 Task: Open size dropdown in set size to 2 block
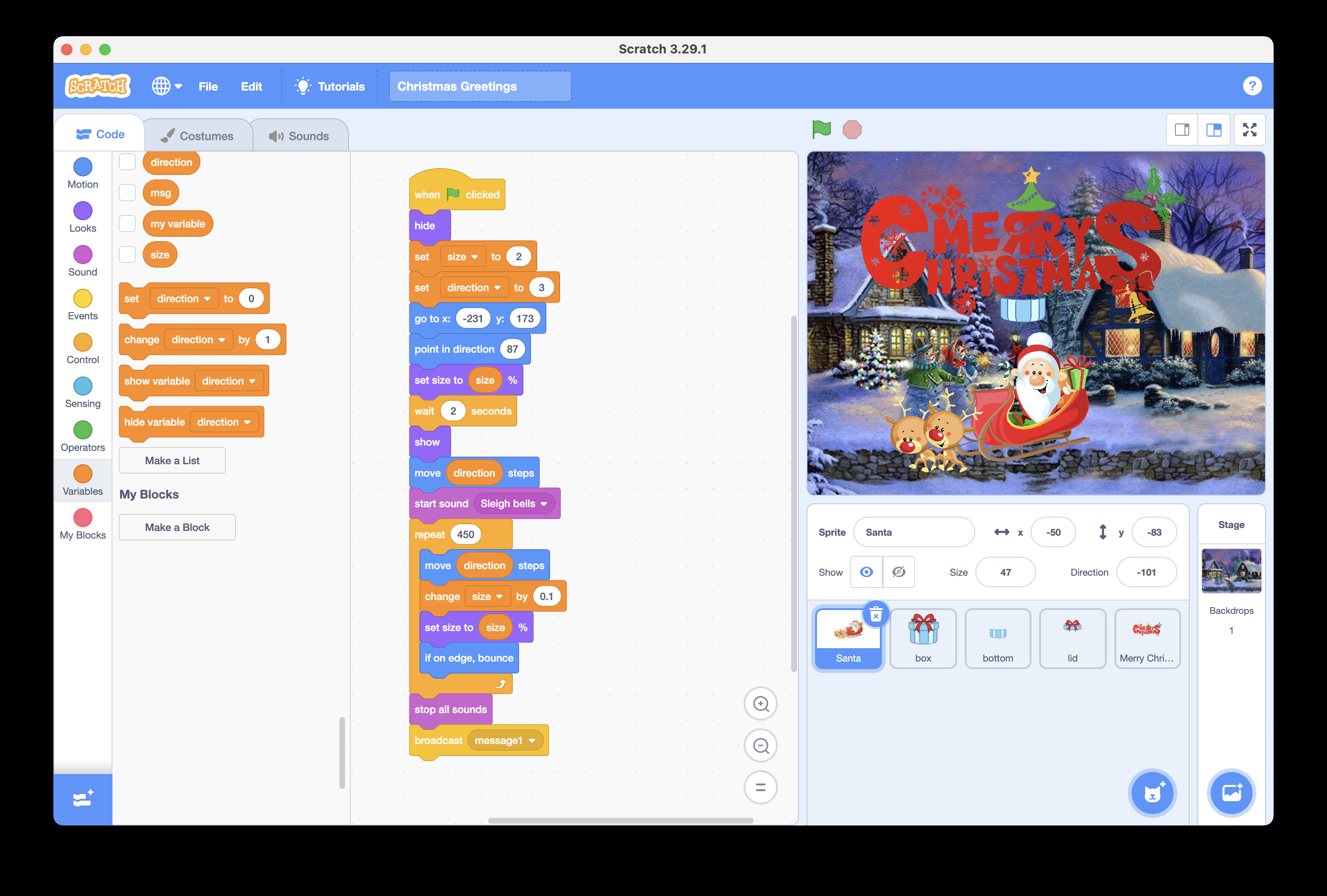[462, 257]
